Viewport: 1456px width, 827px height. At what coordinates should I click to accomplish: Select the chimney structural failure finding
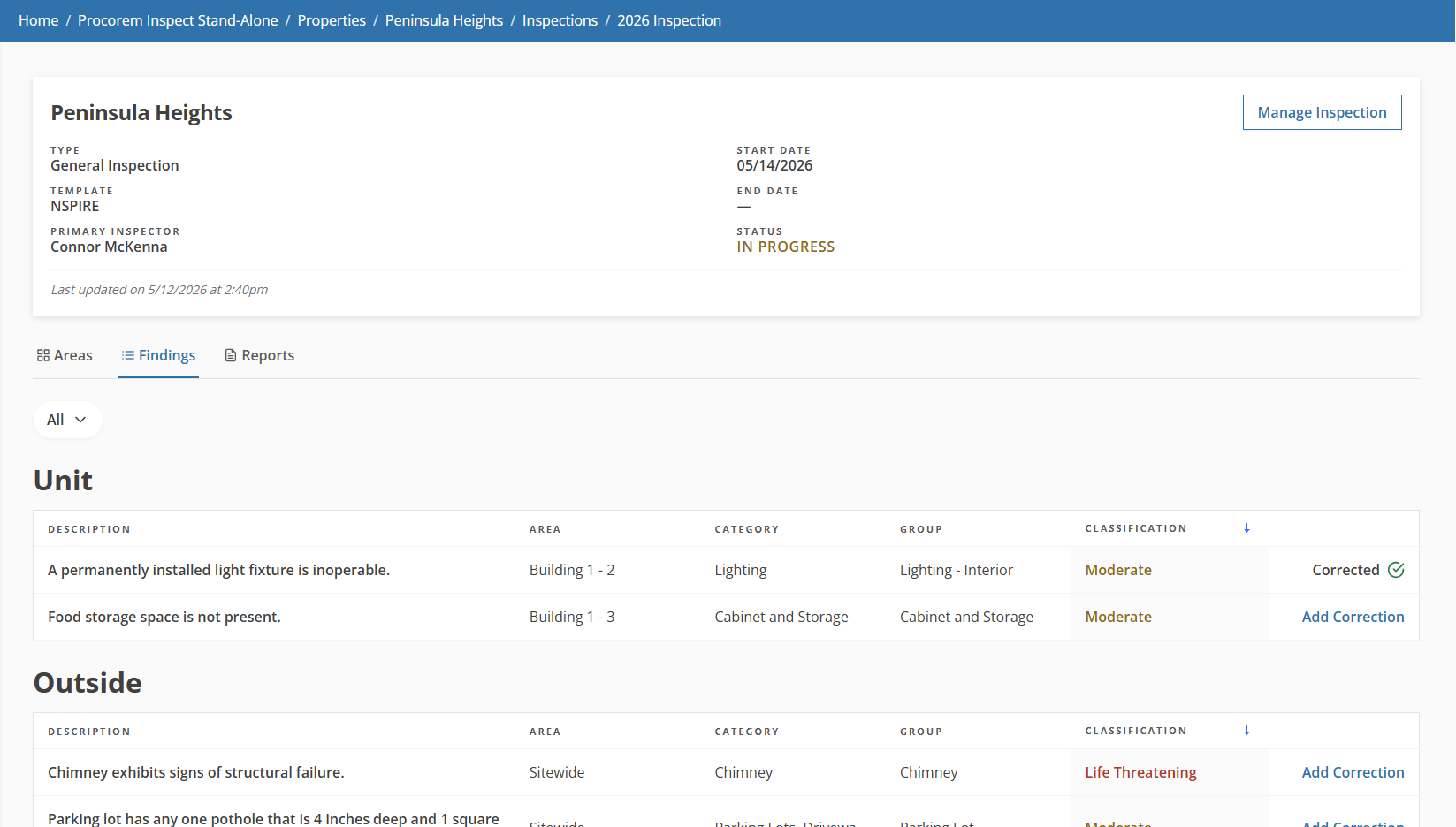coord(196,772)
